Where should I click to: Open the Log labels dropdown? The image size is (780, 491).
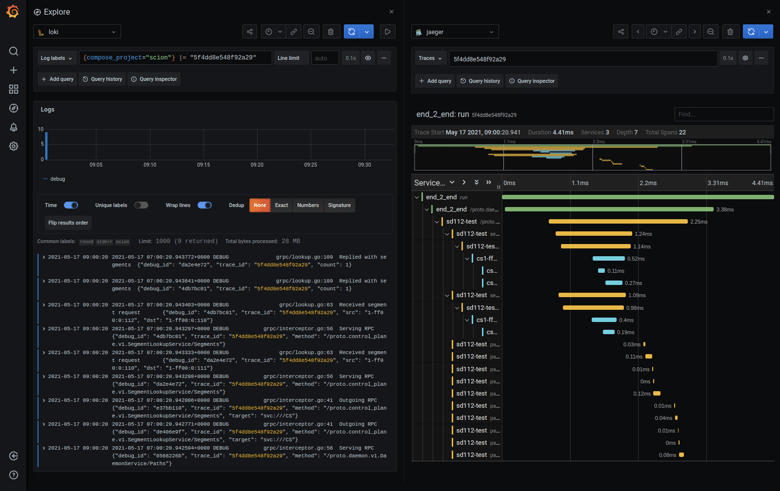(x=57, y=58)
